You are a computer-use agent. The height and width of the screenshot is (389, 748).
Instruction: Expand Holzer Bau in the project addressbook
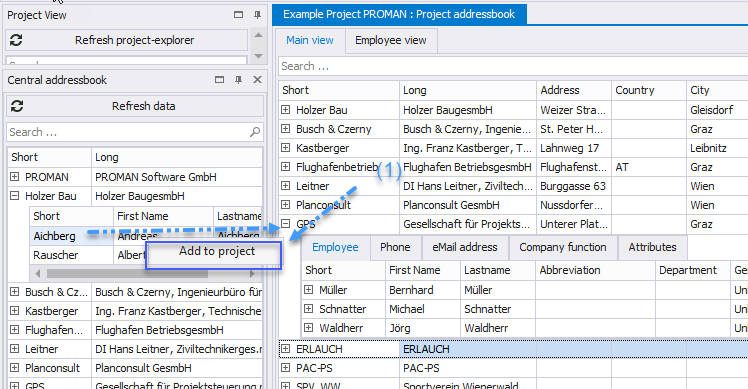point(286,110)
